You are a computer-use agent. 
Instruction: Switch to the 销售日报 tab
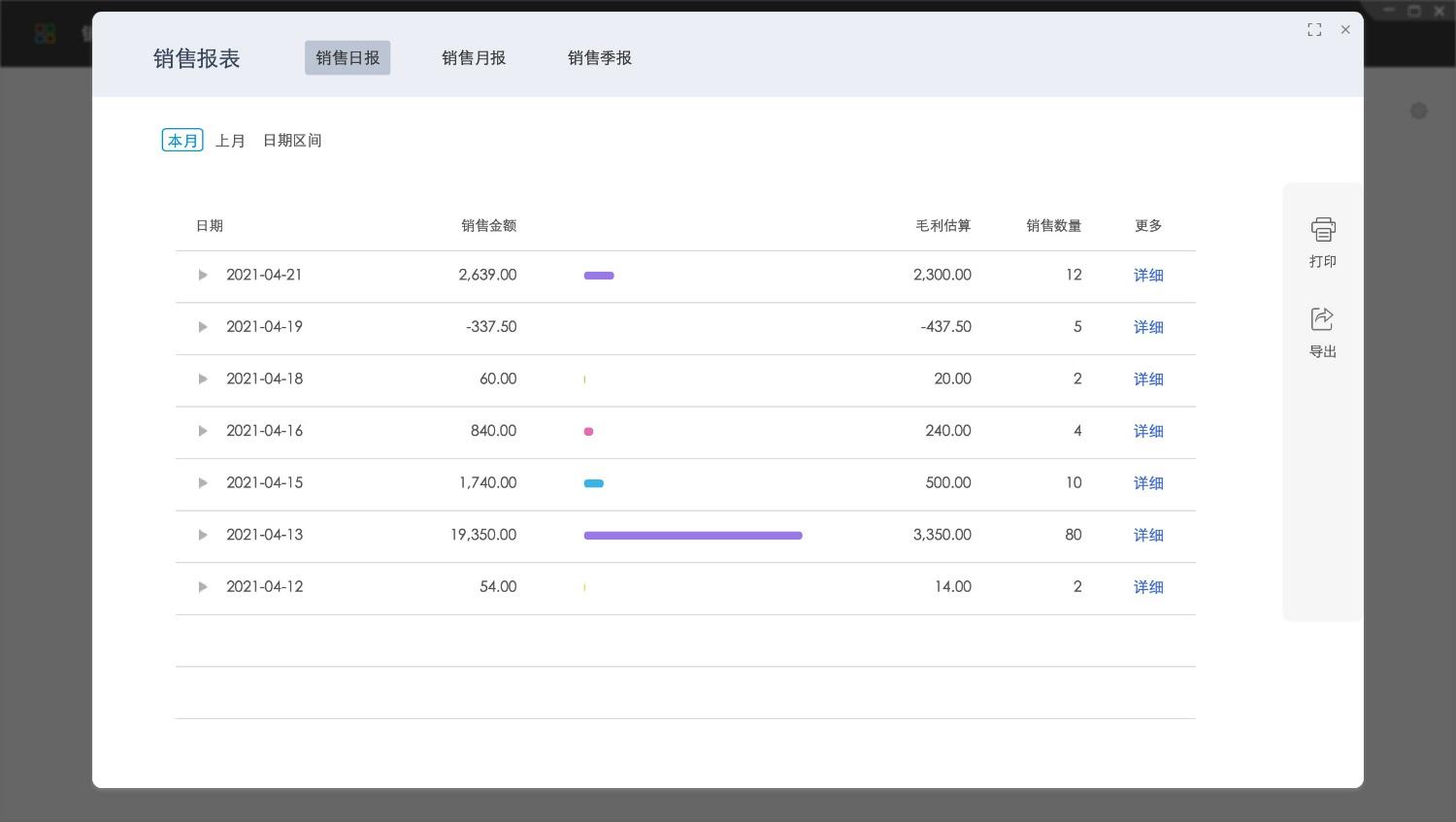pyautogui.click(x=347, y=58)
